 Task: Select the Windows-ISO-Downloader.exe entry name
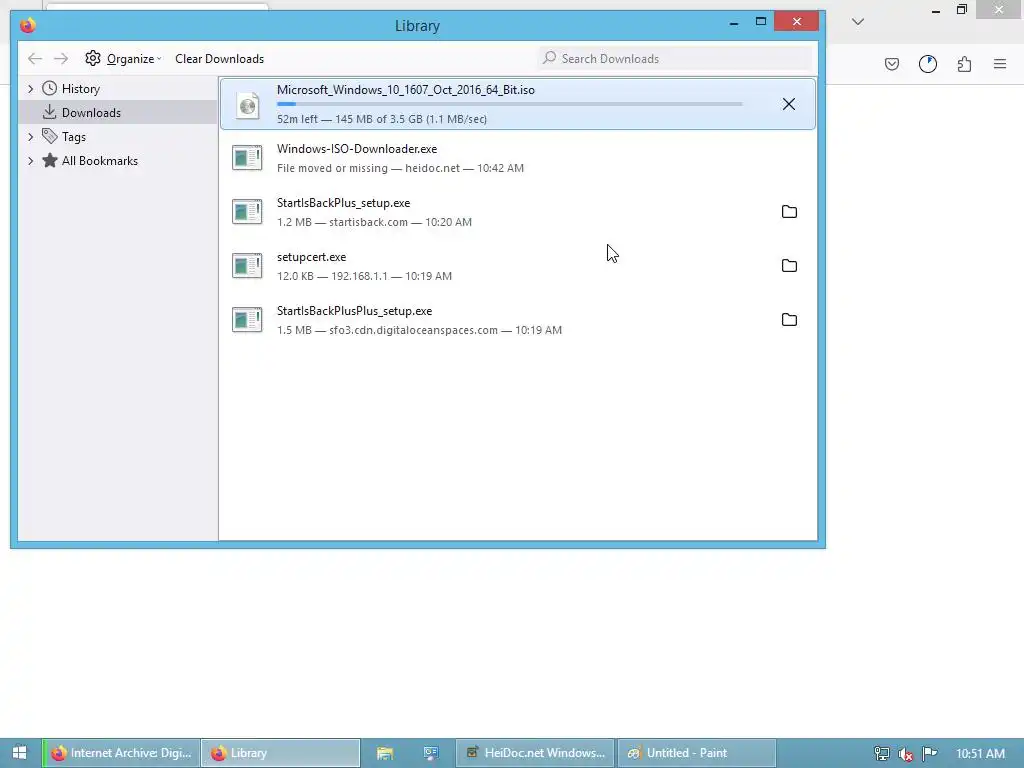pos(357,149)
